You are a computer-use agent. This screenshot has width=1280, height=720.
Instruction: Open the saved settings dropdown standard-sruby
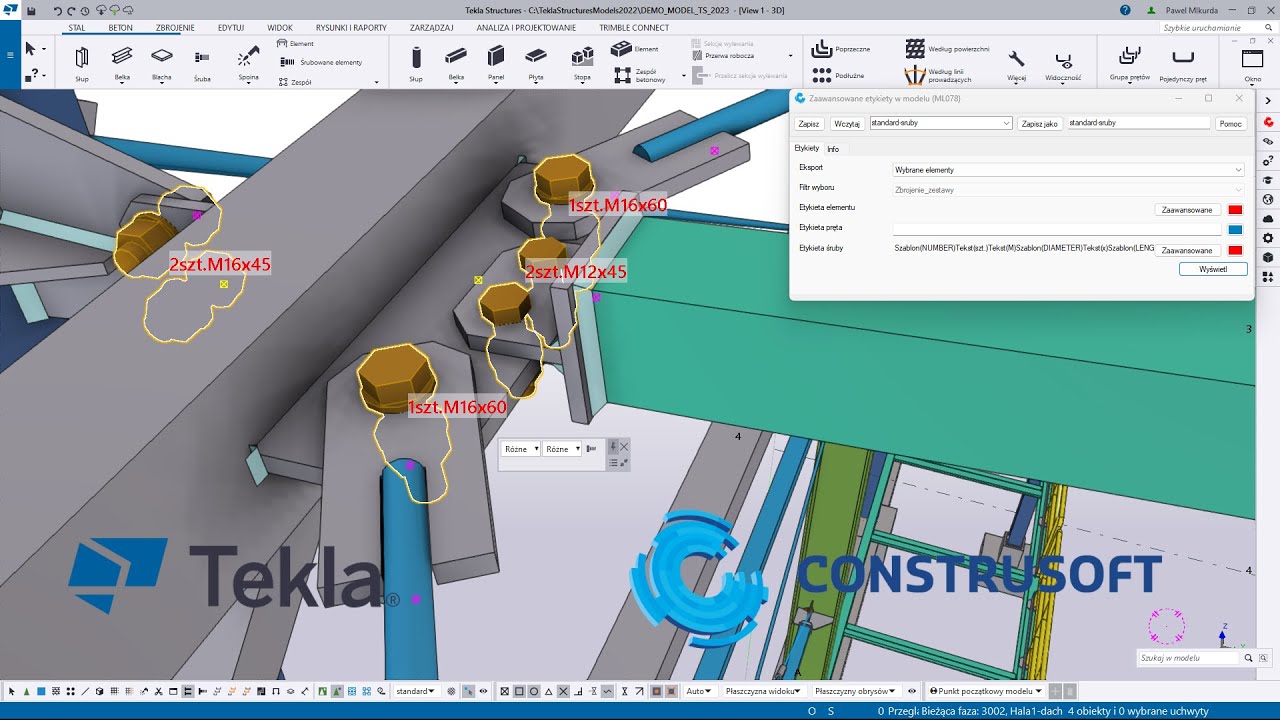coord(941,123)
